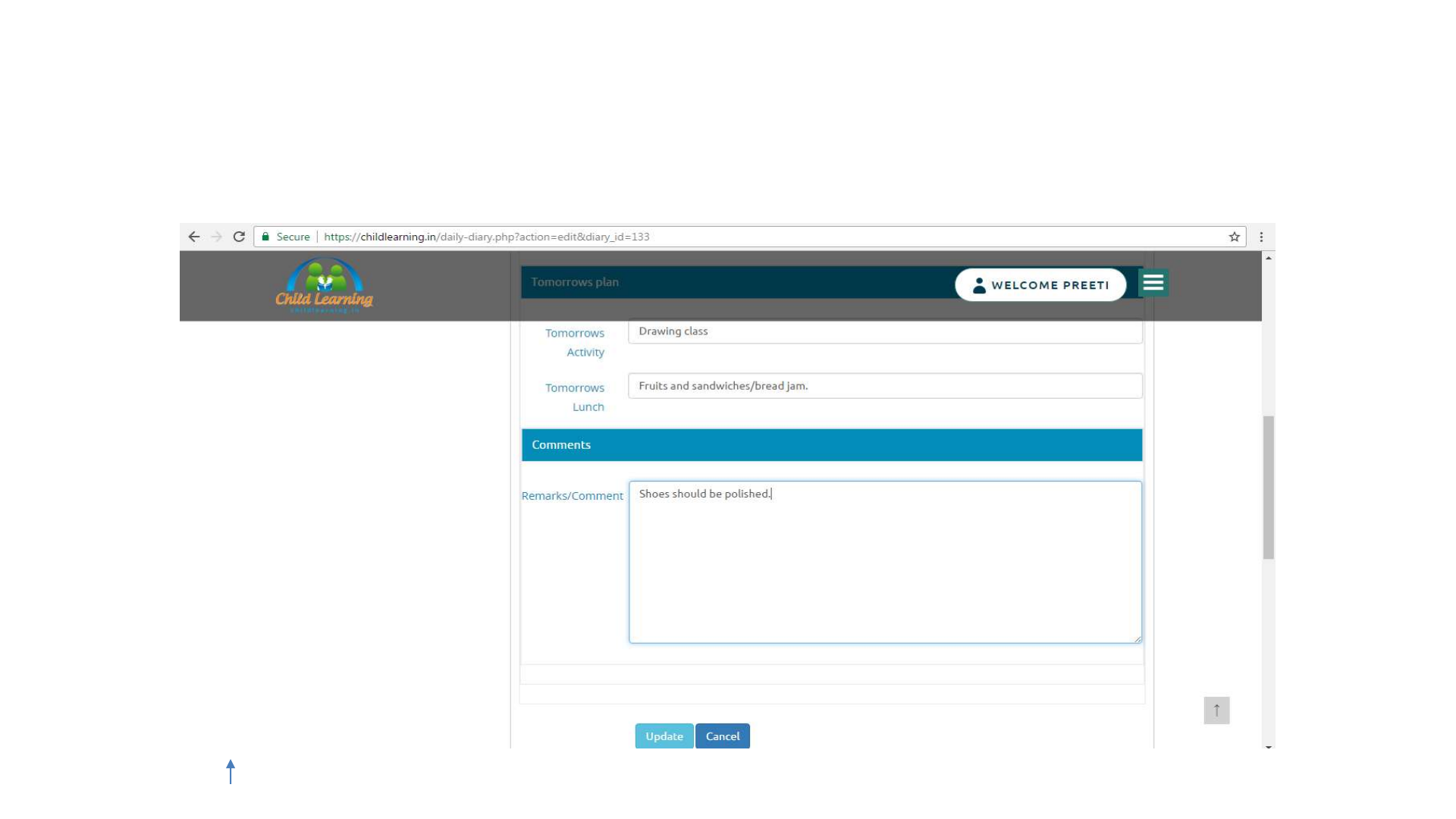Click the Child Learning logo
This screenshot has height=819, width=1456.
coord(324,286)
